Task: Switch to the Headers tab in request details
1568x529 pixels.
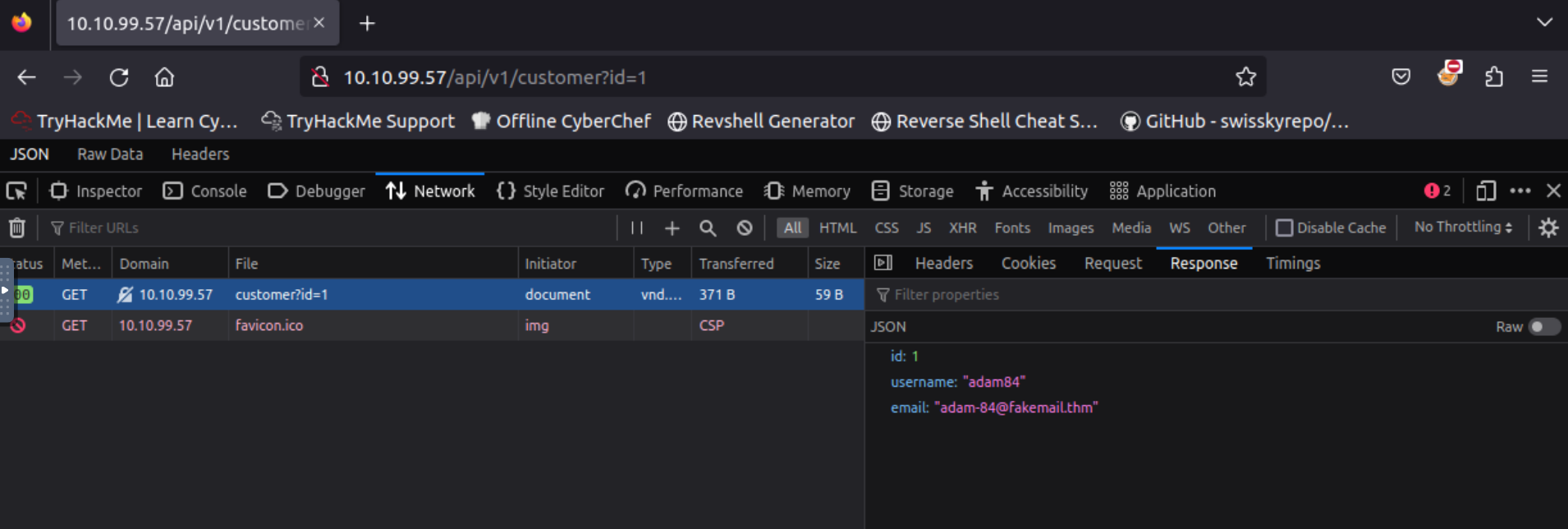Action: 943,263
